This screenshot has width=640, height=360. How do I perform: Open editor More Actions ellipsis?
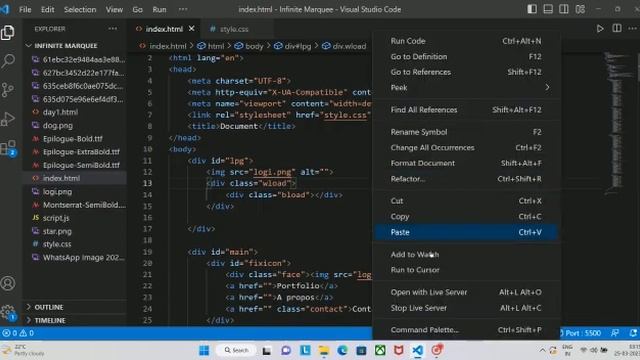pos(633,29)
